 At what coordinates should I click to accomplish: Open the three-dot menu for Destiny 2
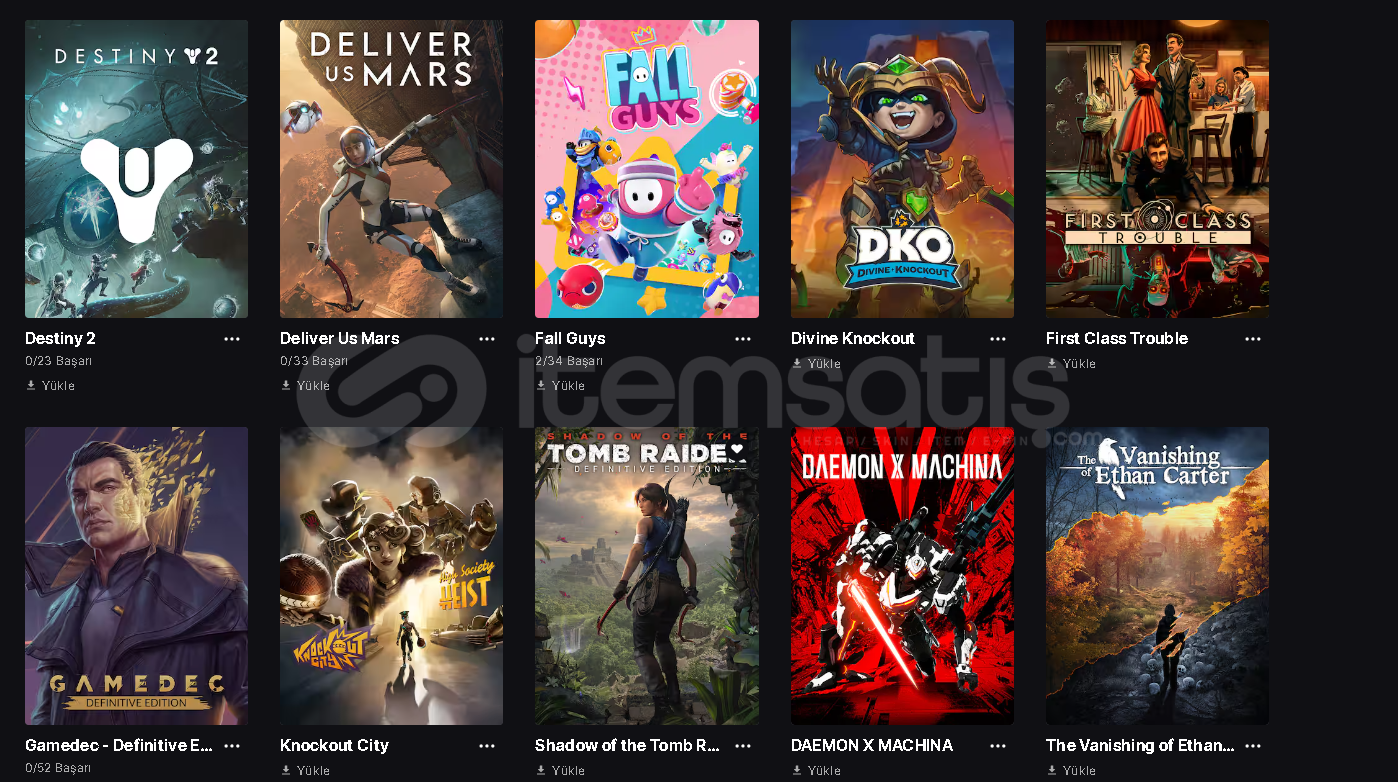coord(232,339)
